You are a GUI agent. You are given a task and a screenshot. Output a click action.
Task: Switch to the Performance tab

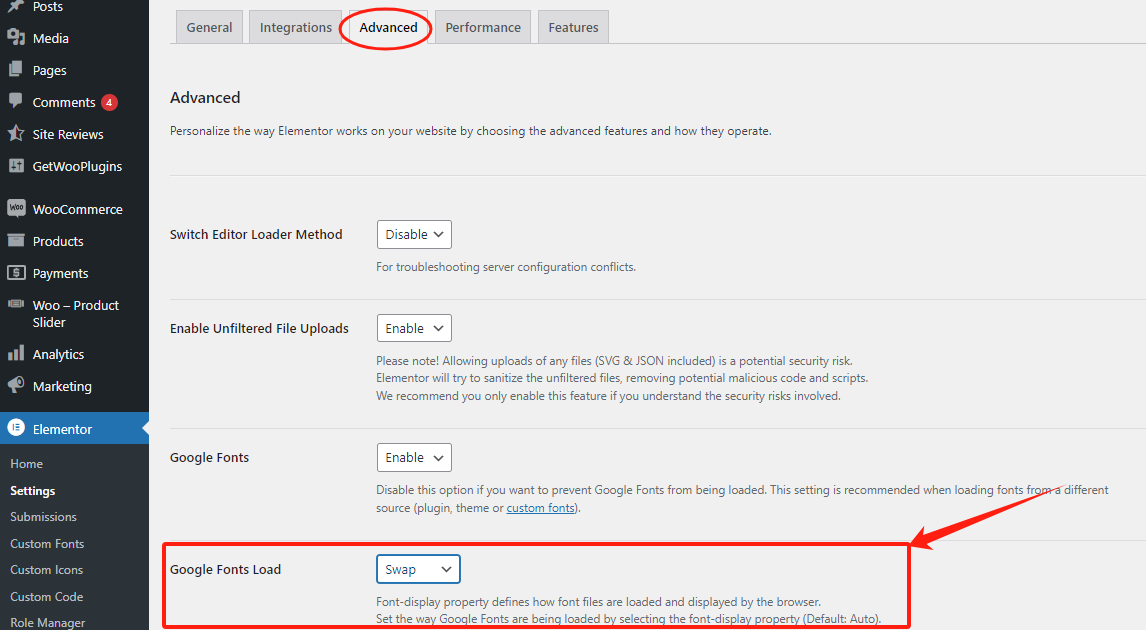pos(482,26)
